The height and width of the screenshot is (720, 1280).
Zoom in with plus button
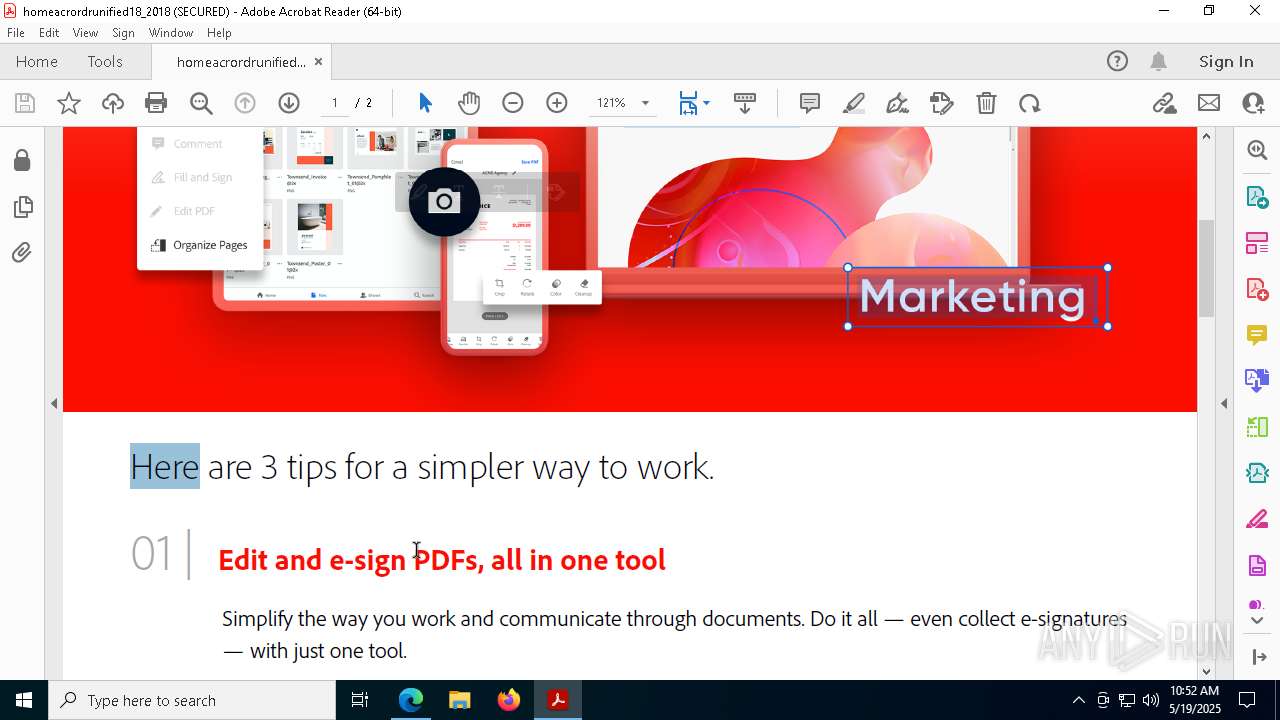[557, 103]
